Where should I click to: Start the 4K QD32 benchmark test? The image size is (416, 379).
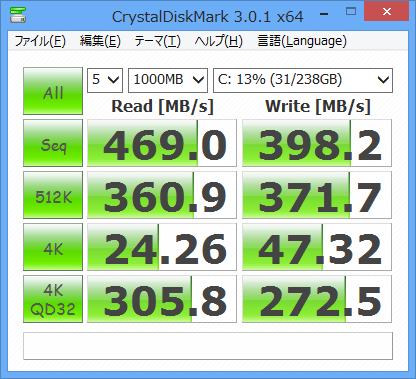(x=53, y=299)
